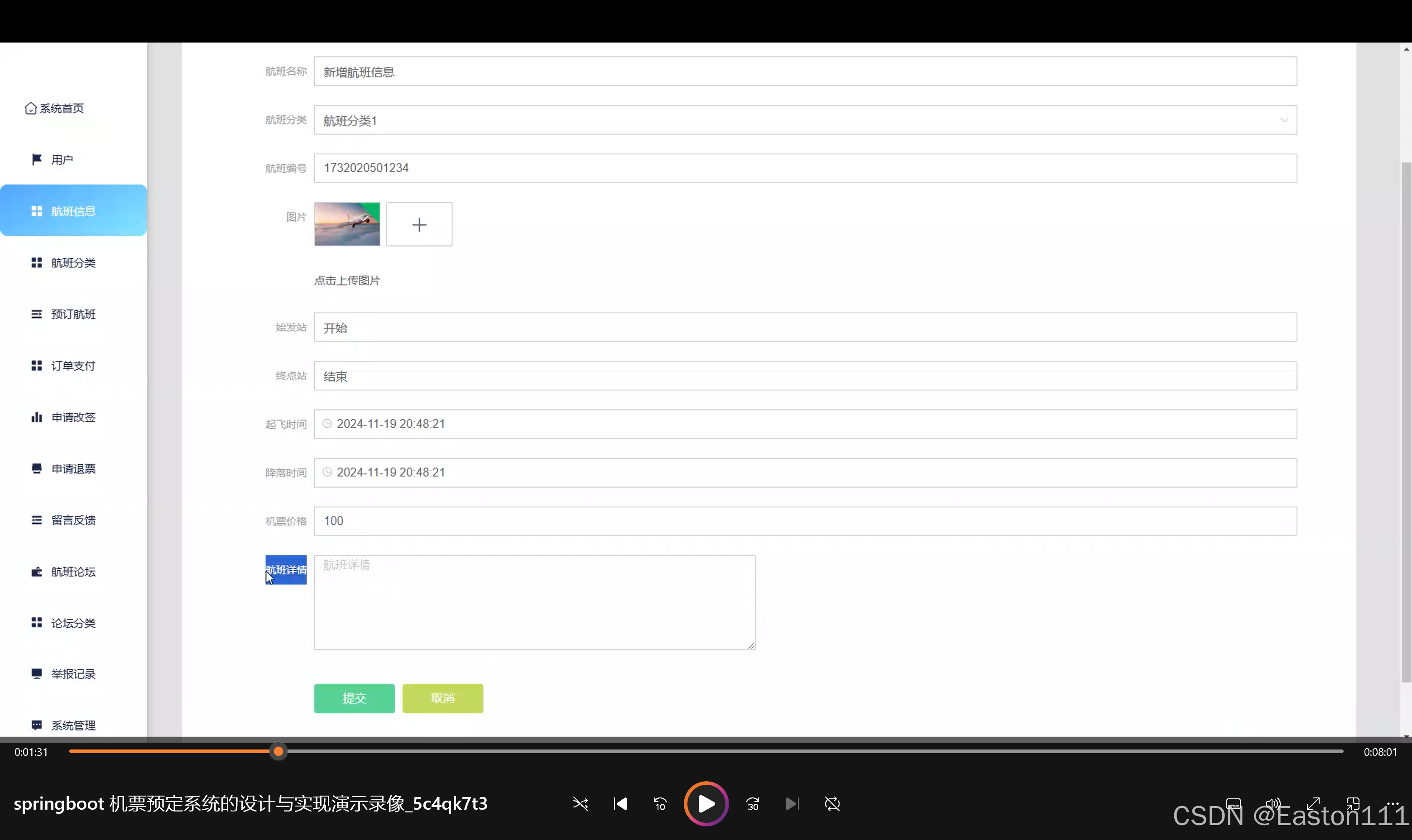
Task: Open the subtitles icon in player
Action: coord(1234,804)
